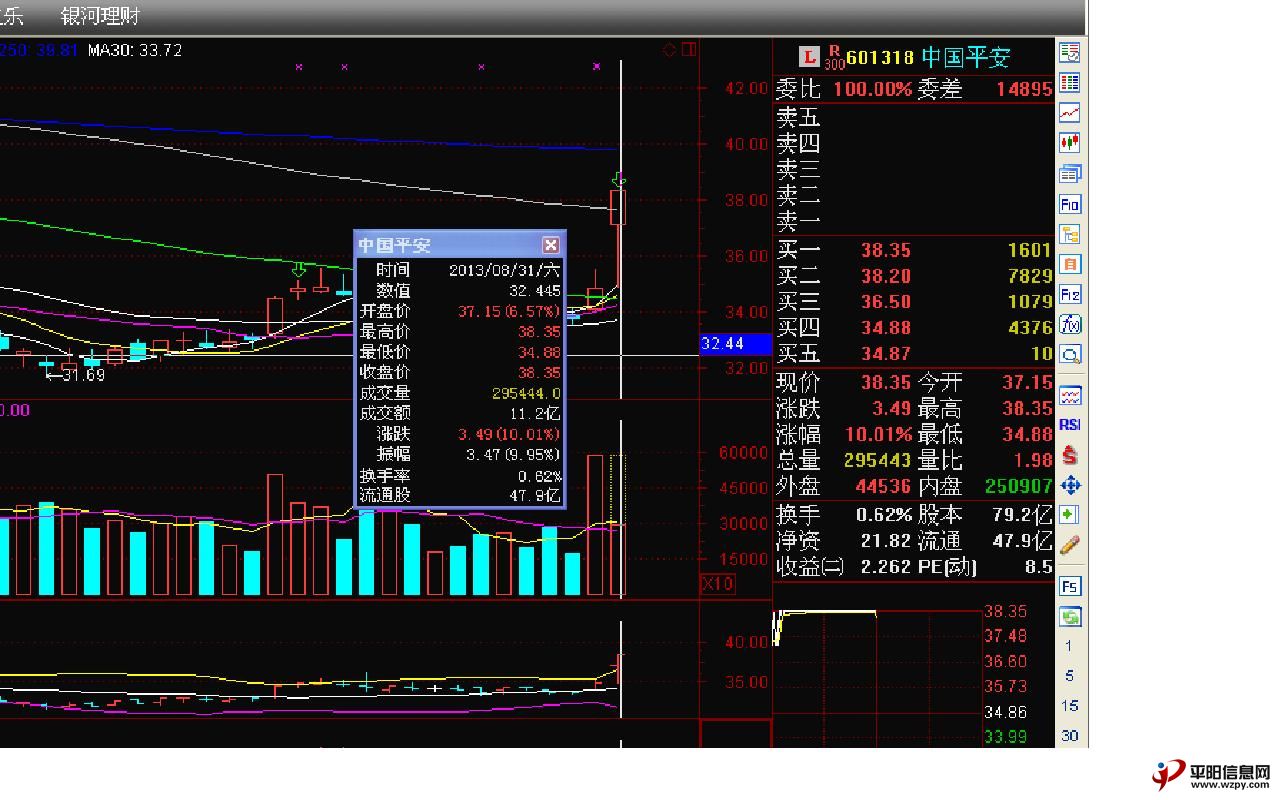Click the MA30: 33.72 indicator label
The image size is (1280, 800).
click(135, 50)
